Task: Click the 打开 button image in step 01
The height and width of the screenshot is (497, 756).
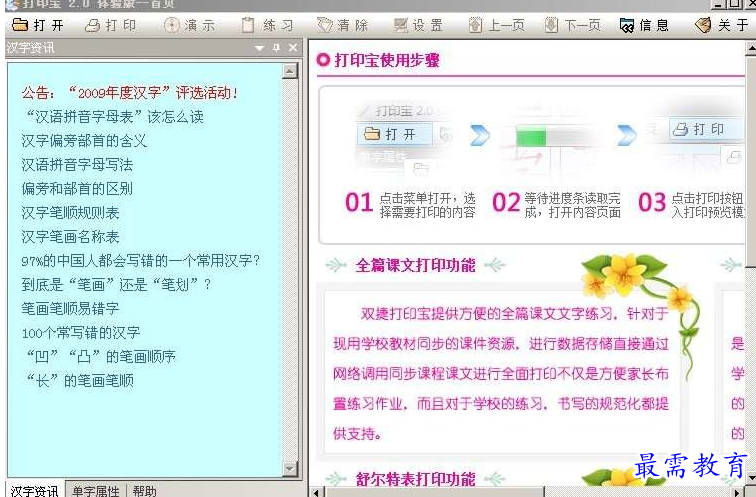Action: [x=395, y=134]
